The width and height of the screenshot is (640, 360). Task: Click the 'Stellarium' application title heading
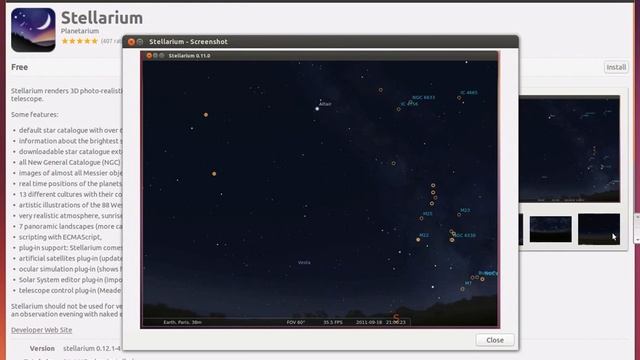(102, 18)
